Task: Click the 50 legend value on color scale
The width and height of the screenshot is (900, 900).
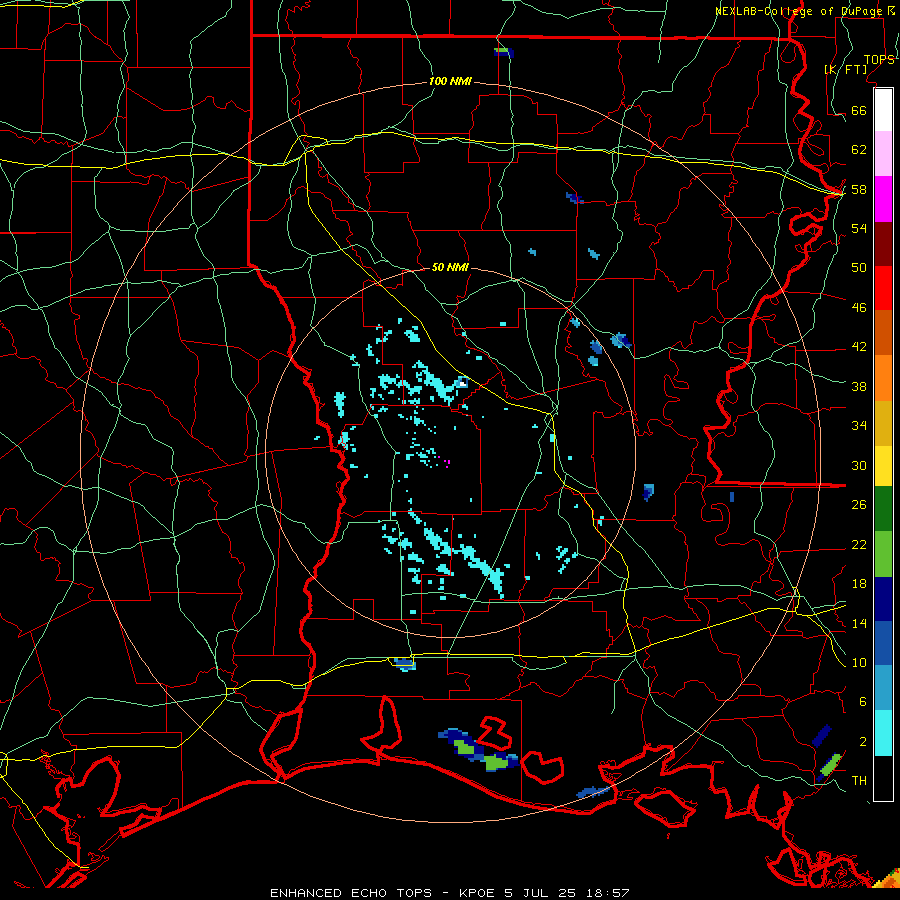Action: (859, 267)
